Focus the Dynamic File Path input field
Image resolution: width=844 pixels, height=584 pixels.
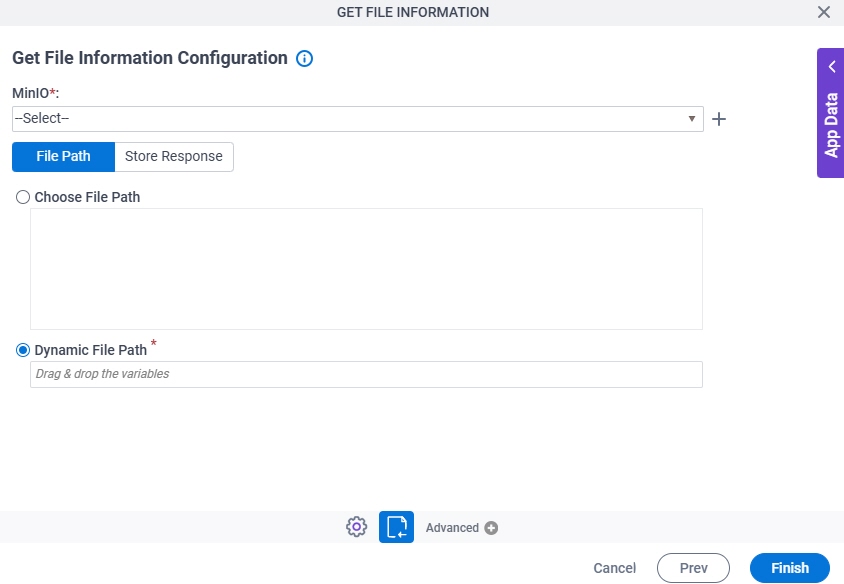click(366, 374)
